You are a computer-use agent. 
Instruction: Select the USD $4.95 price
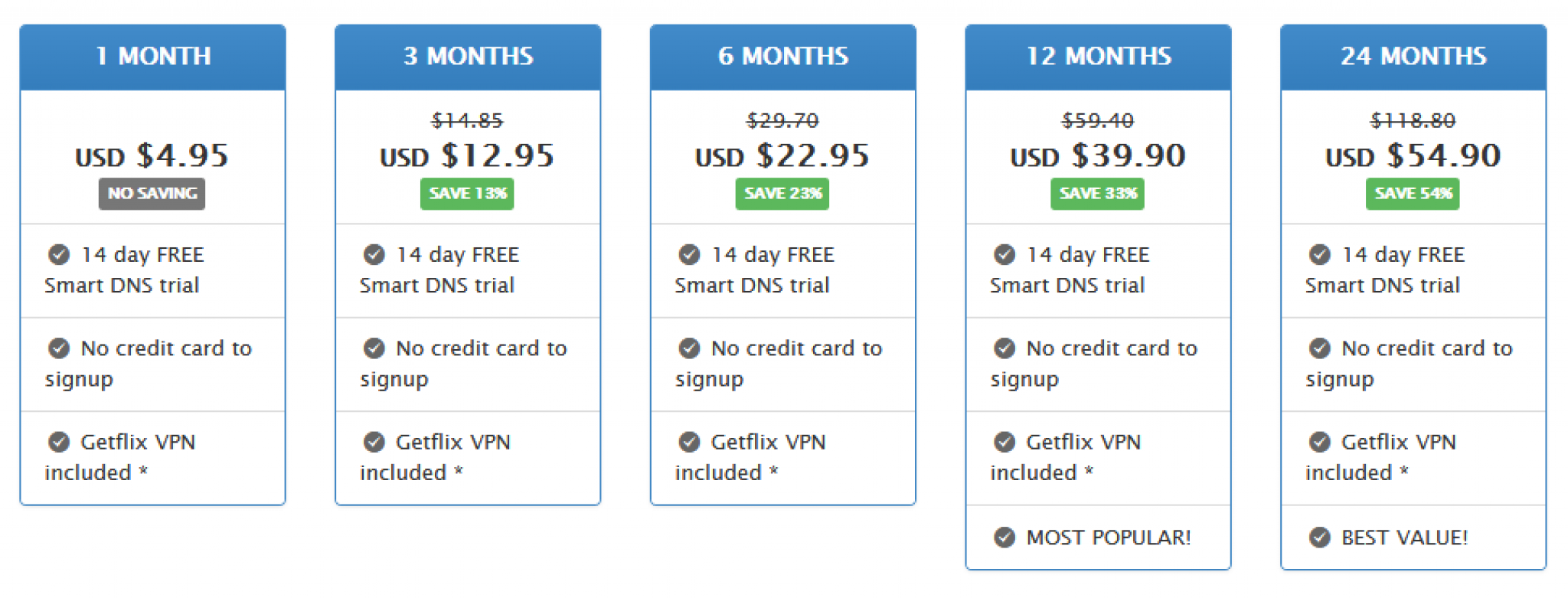[x=152, y=156]
